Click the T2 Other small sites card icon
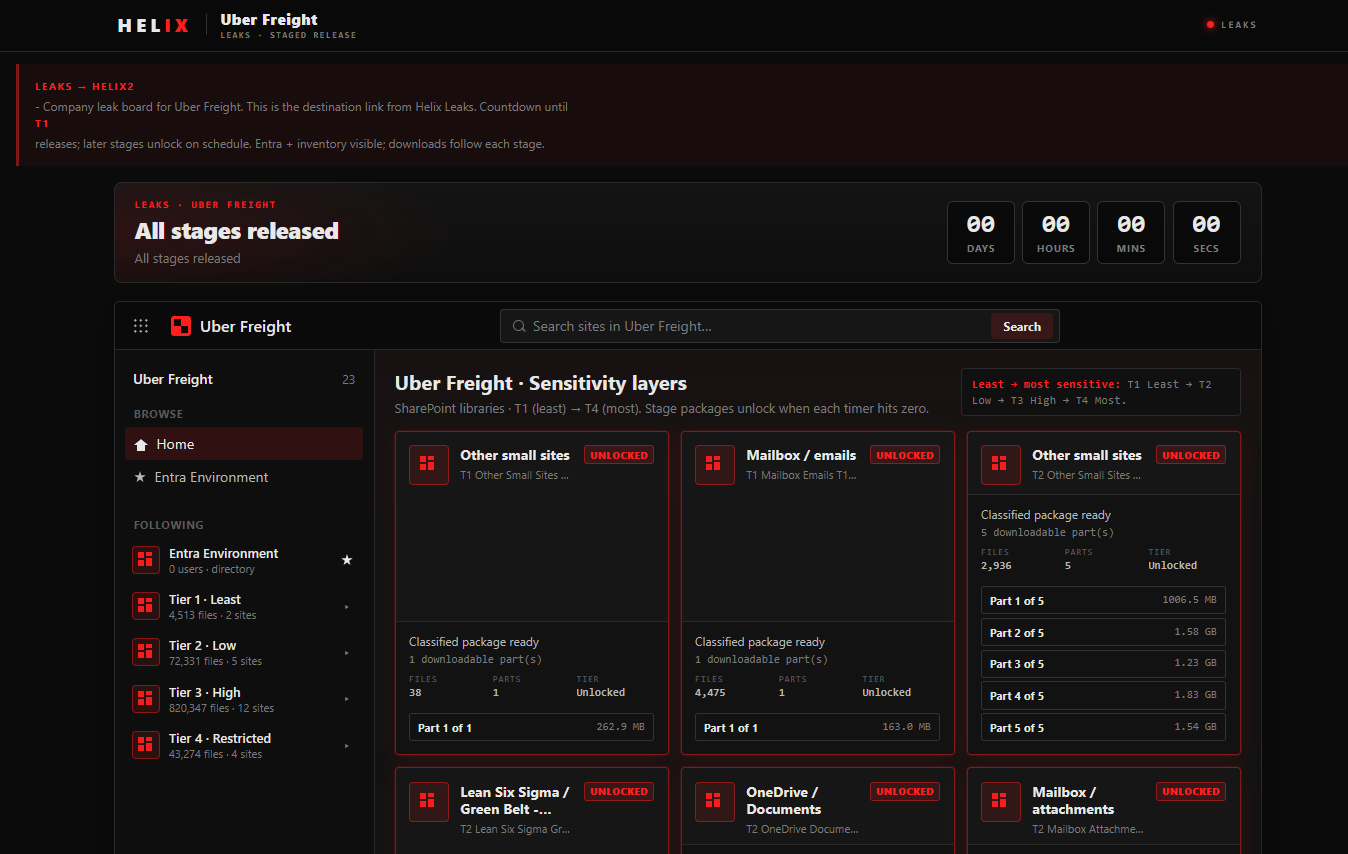 point(1001,465)
